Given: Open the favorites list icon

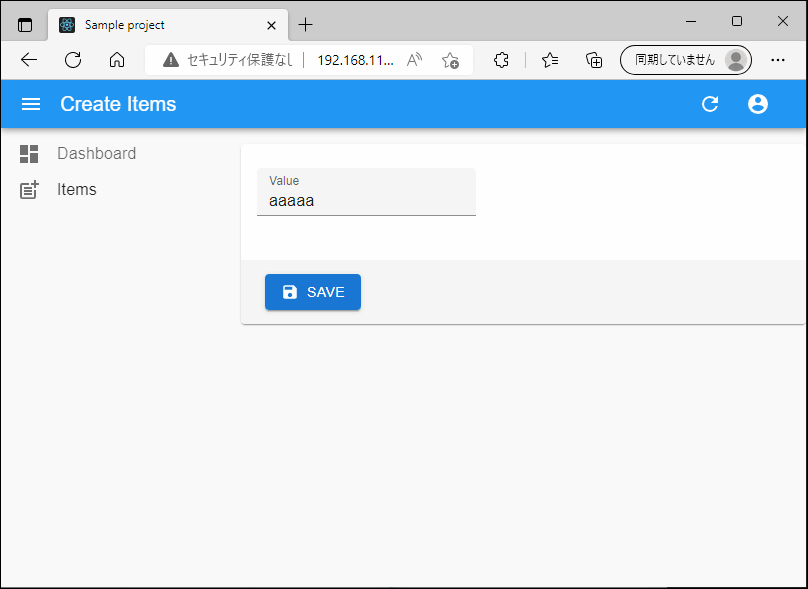Looking at the screenshot, I should click(550, 60).
